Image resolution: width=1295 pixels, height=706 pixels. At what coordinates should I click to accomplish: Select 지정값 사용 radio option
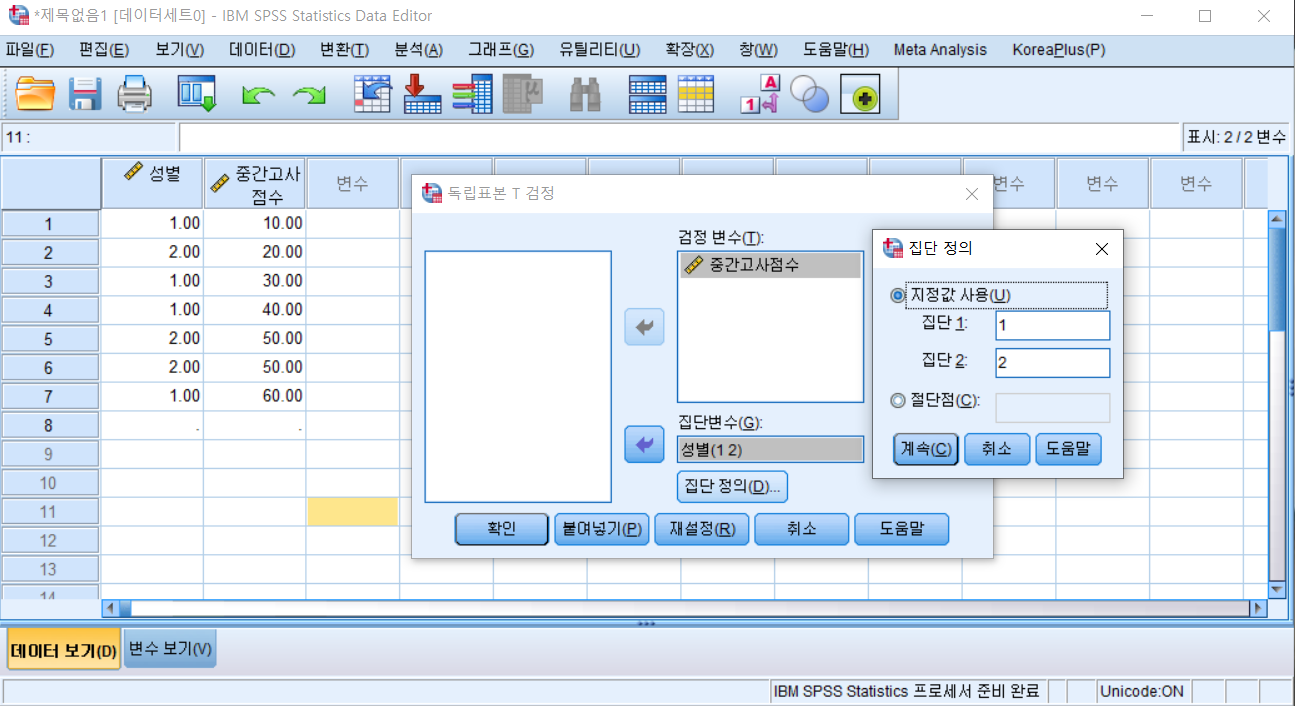click(897, 295)
